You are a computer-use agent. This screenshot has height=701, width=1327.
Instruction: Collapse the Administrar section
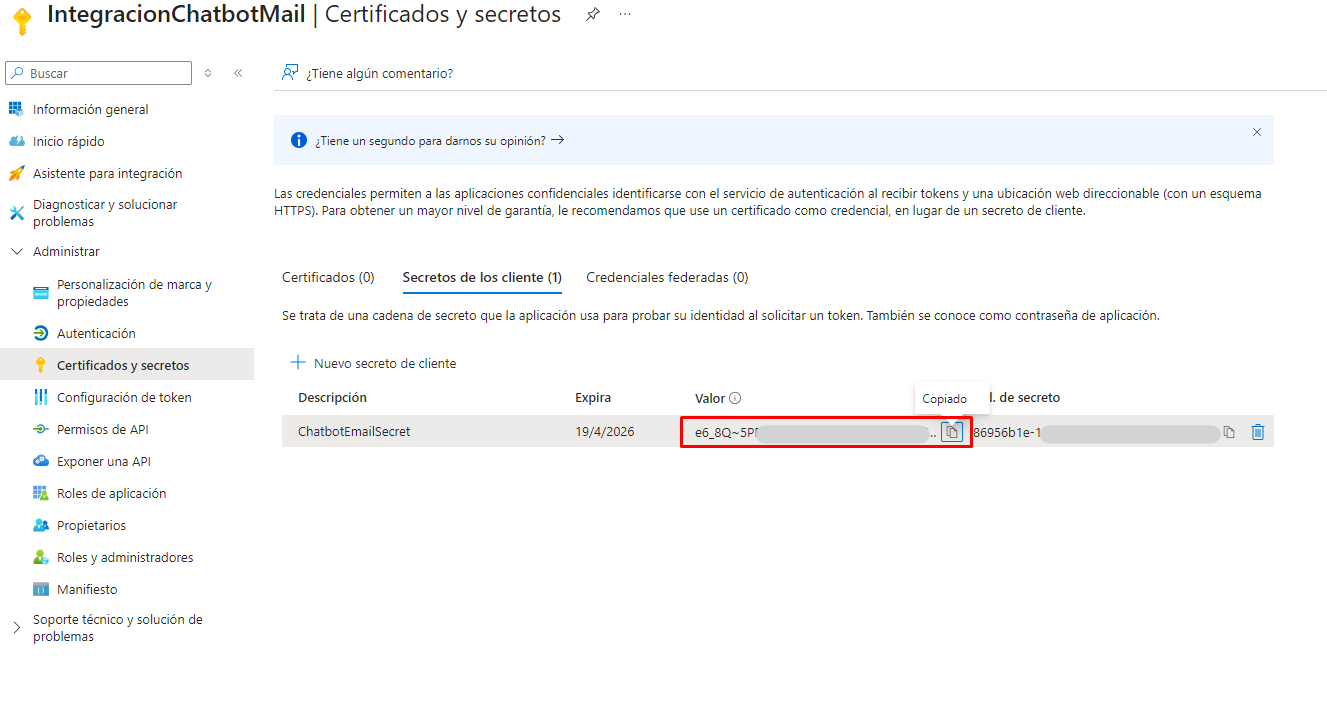pos(17,252)
